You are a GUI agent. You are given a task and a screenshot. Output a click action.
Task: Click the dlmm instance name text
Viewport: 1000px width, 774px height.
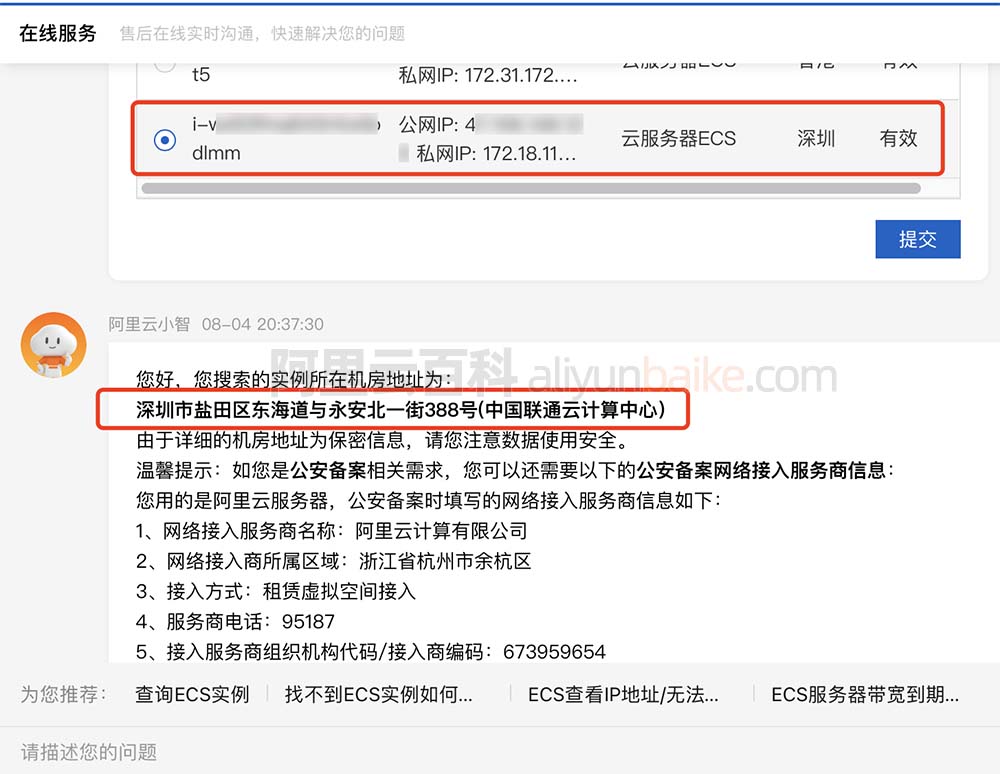click(216, 154)
